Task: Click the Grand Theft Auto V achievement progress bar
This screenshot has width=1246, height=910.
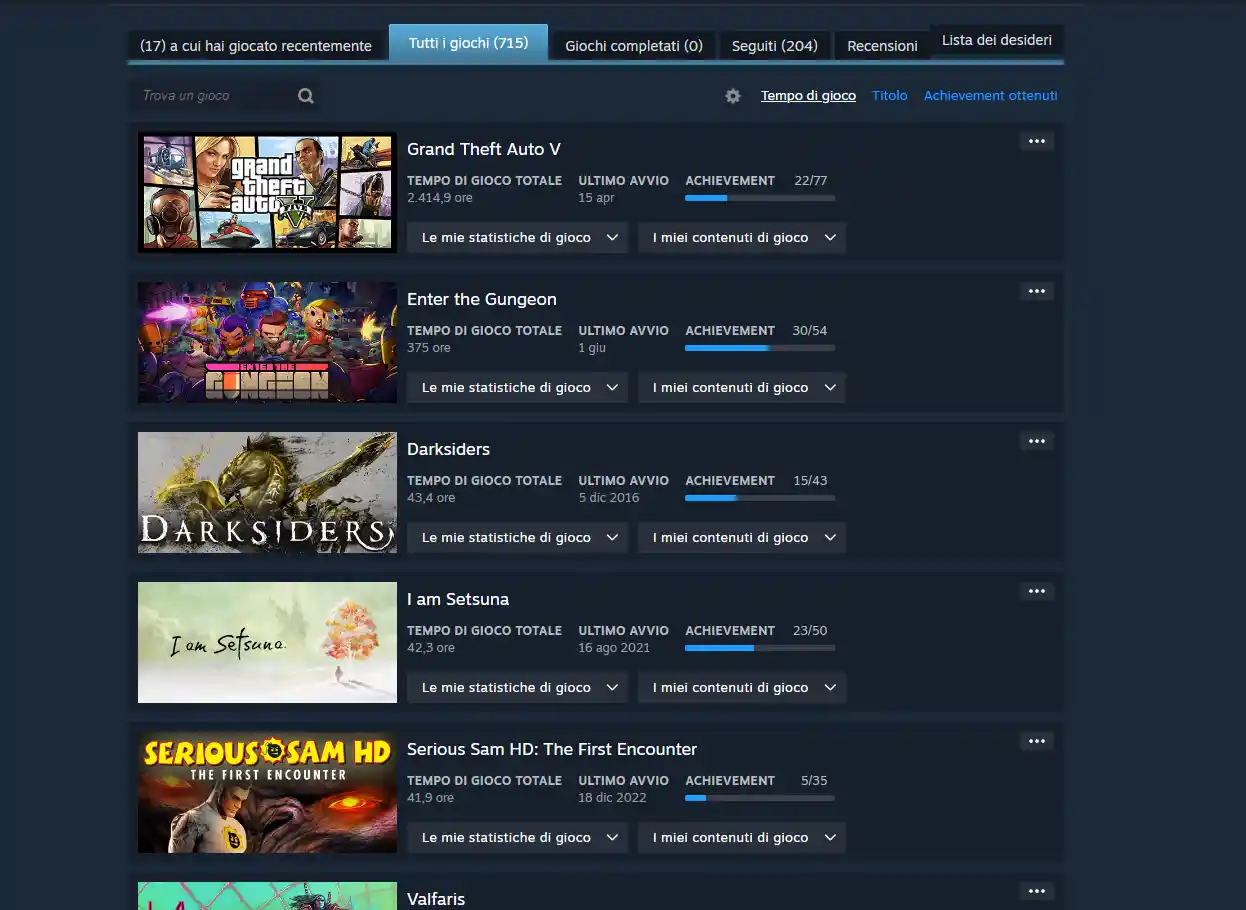Action: 760,198
